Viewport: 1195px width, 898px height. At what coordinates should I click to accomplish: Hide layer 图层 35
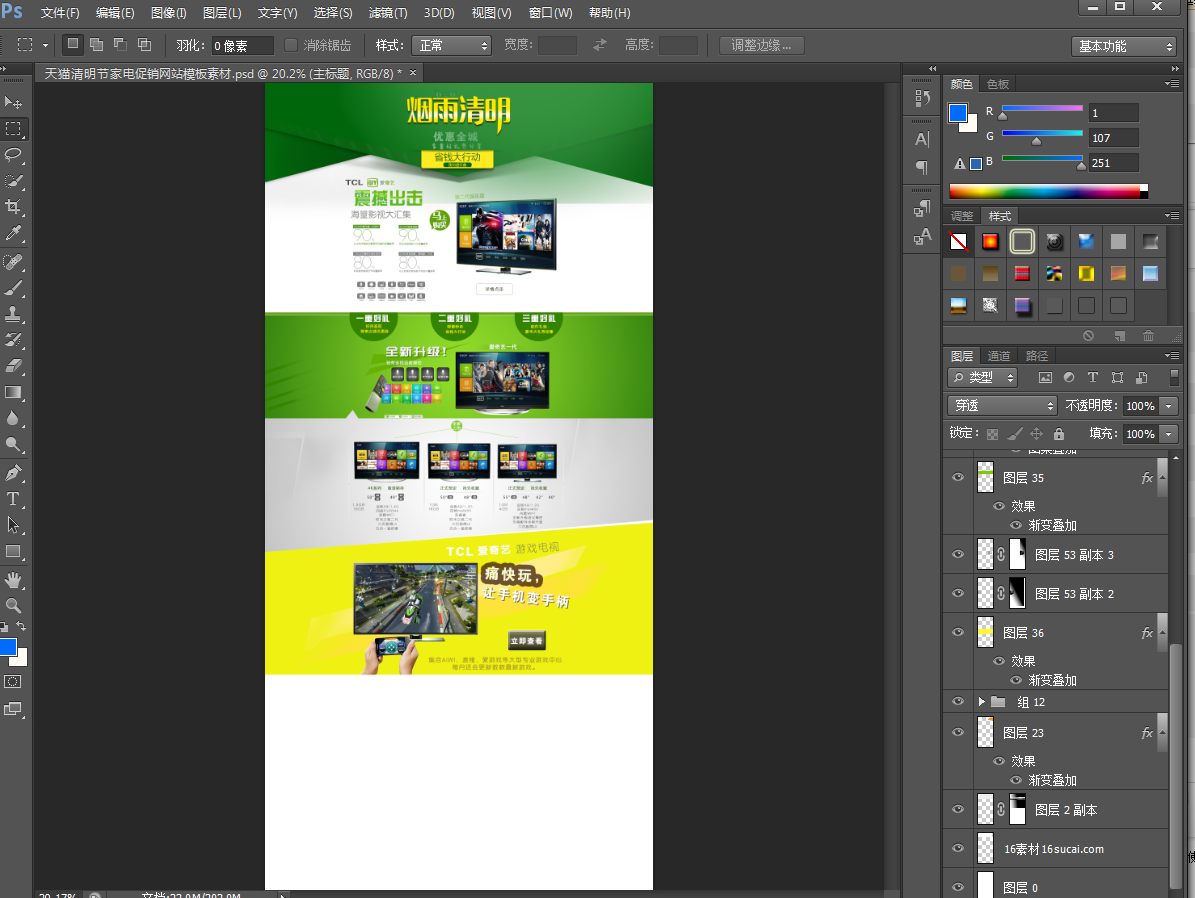coord(958,478)
